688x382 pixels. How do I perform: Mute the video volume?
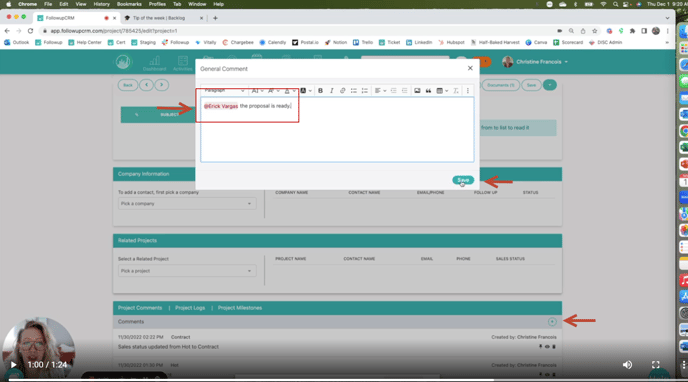(x=627, y=365)
